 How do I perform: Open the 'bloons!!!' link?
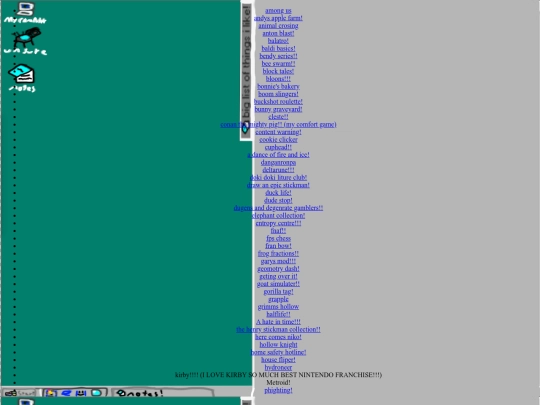[x=278, y=79]
